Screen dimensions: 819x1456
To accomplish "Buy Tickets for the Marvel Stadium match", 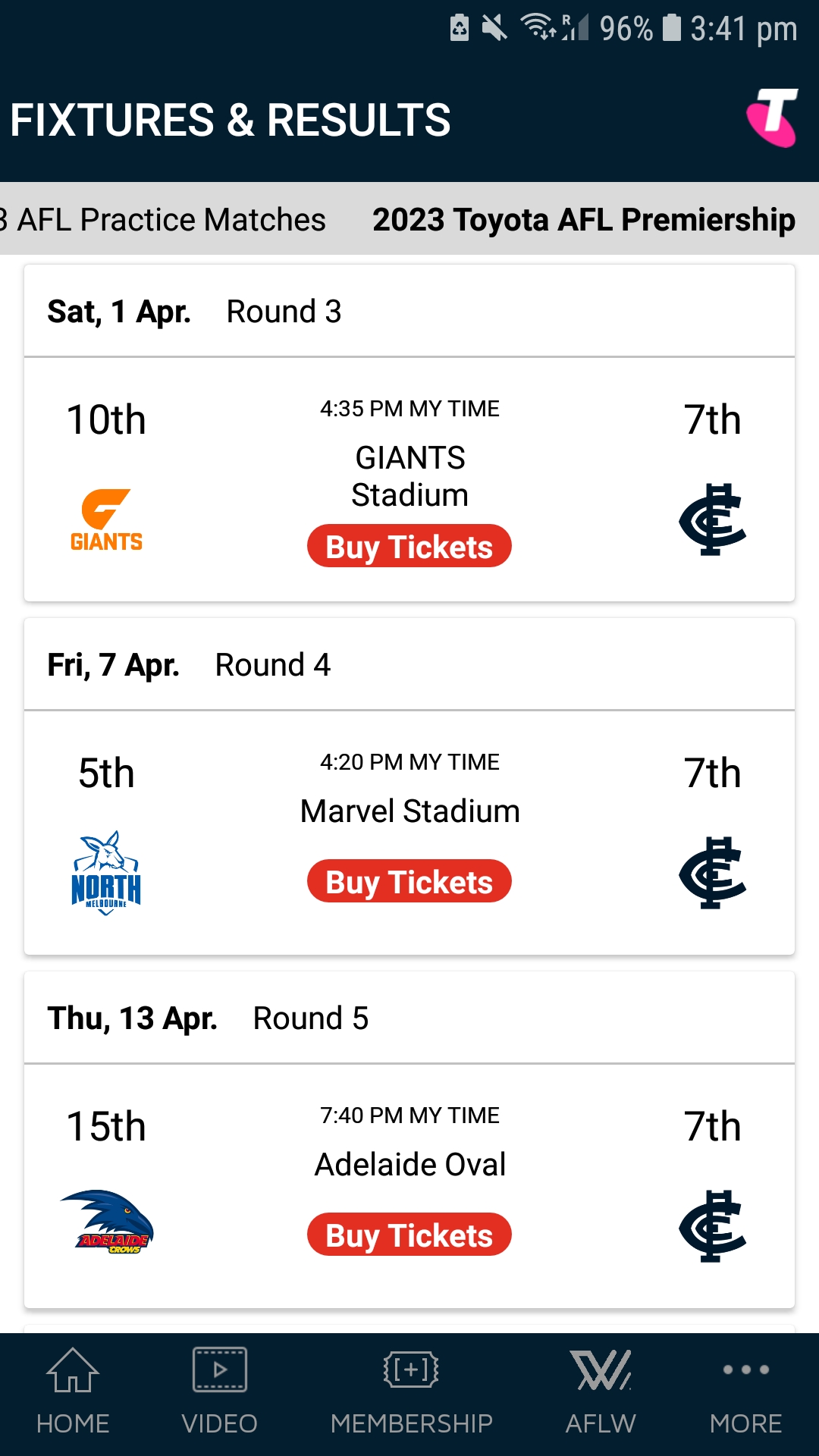I will 409,881.
